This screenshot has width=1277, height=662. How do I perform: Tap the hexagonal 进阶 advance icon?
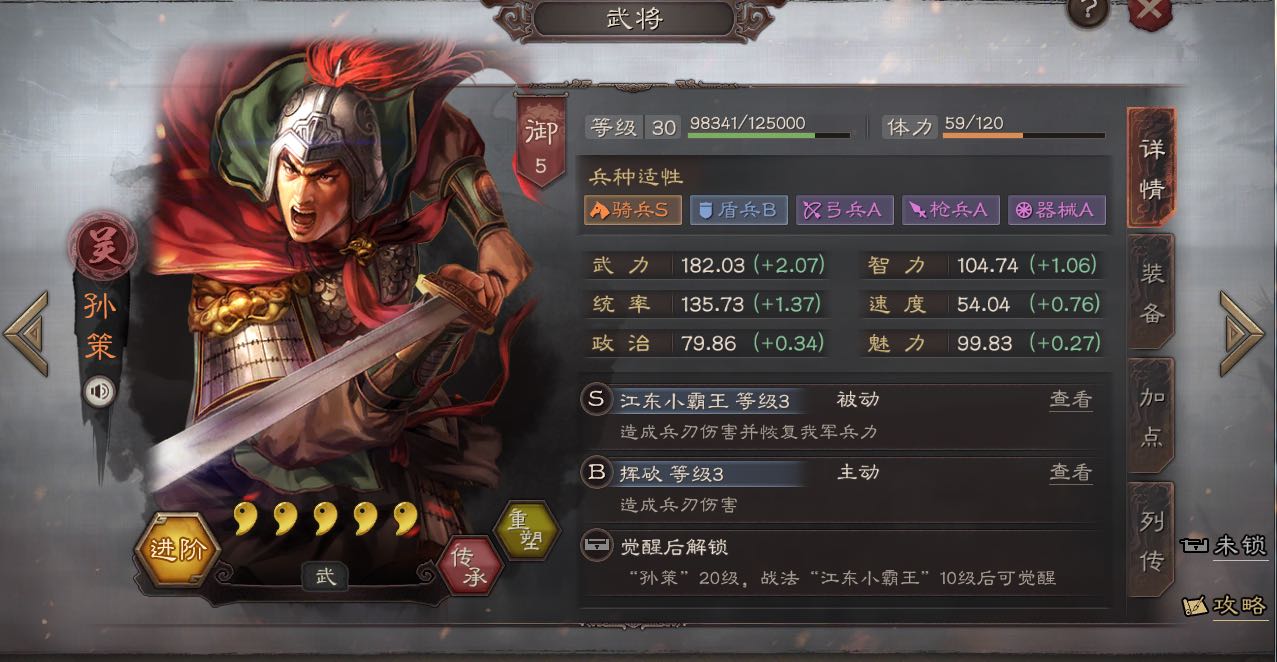pos(176,549)
